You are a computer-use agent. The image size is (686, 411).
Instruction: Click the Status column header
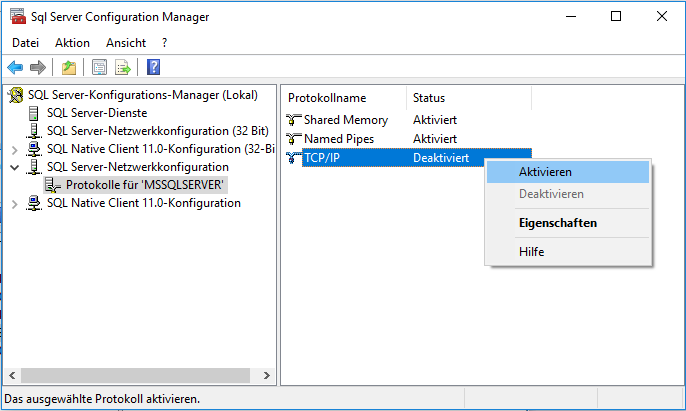tap(469, 98)
